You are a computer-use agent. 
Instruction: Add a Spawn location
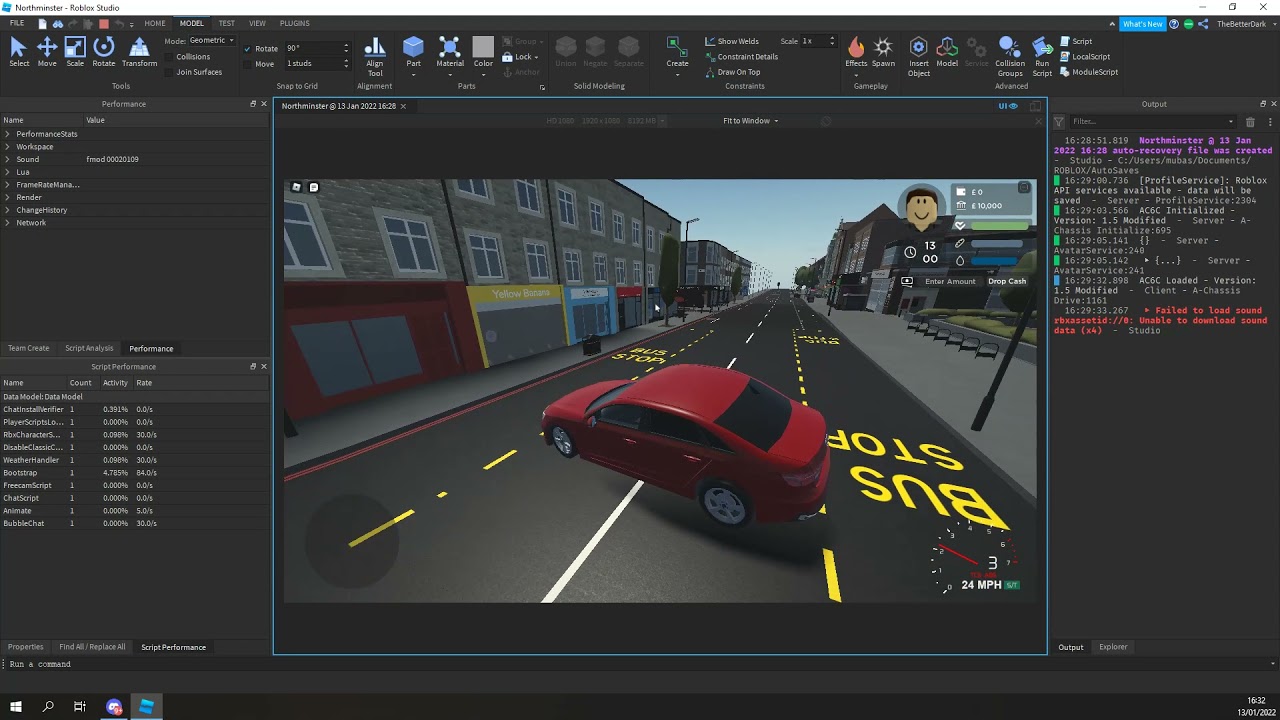click(883, 52)
